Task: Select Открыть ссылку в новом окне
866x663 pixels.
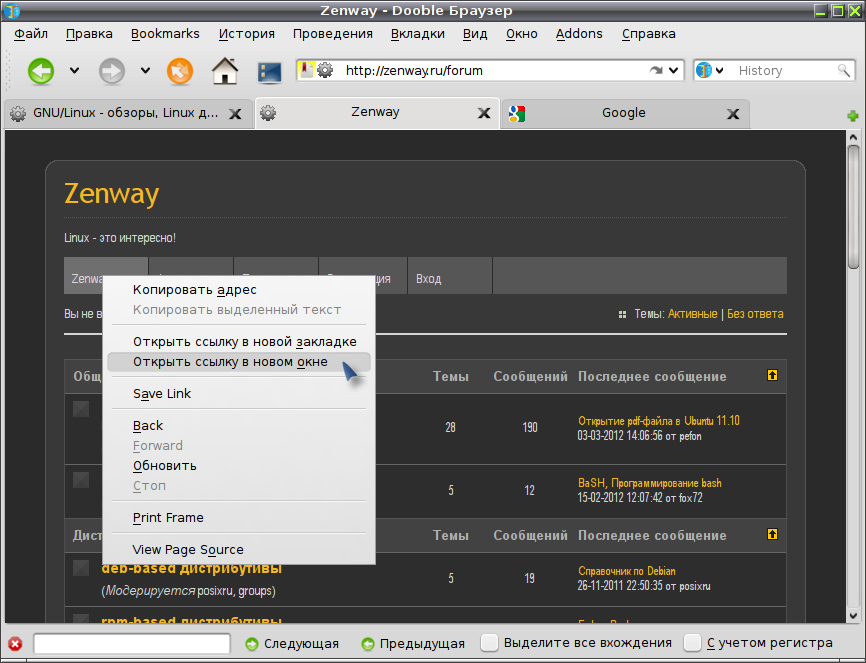Action: 239,362
